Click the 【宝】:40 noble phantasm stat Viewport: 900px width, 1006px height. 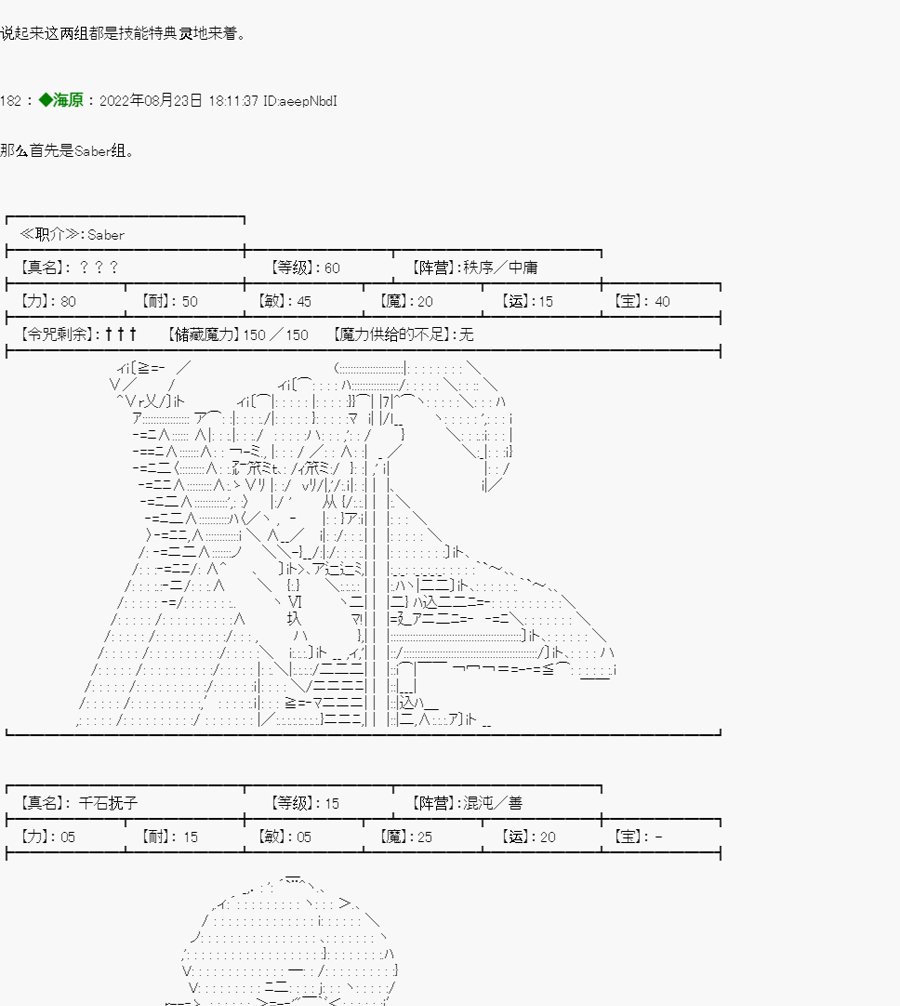coord(641,301)
